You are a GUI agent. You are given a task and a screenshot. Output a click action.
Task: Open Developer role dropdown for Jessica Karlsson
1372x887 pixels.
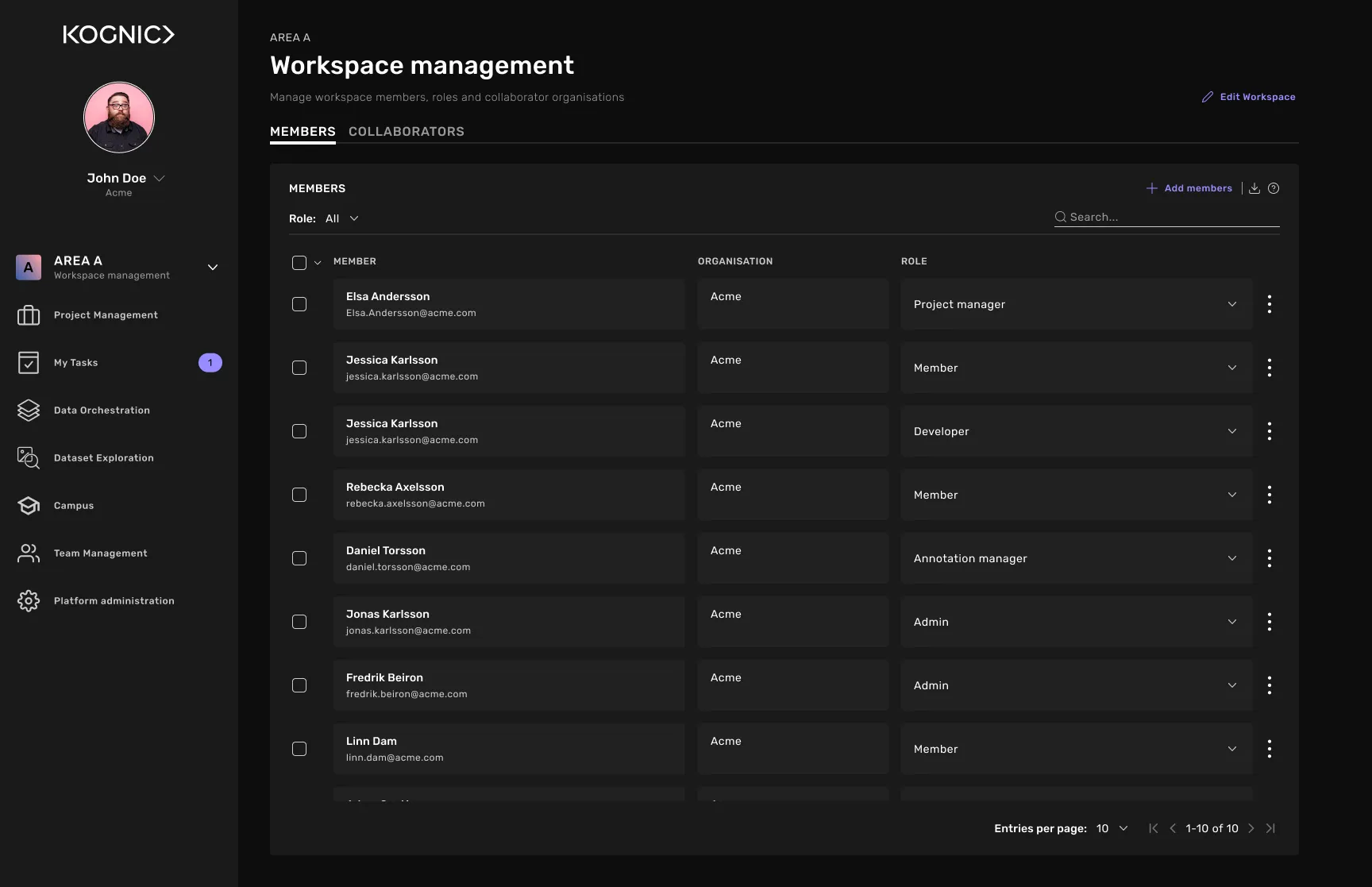click(1077, 431)
